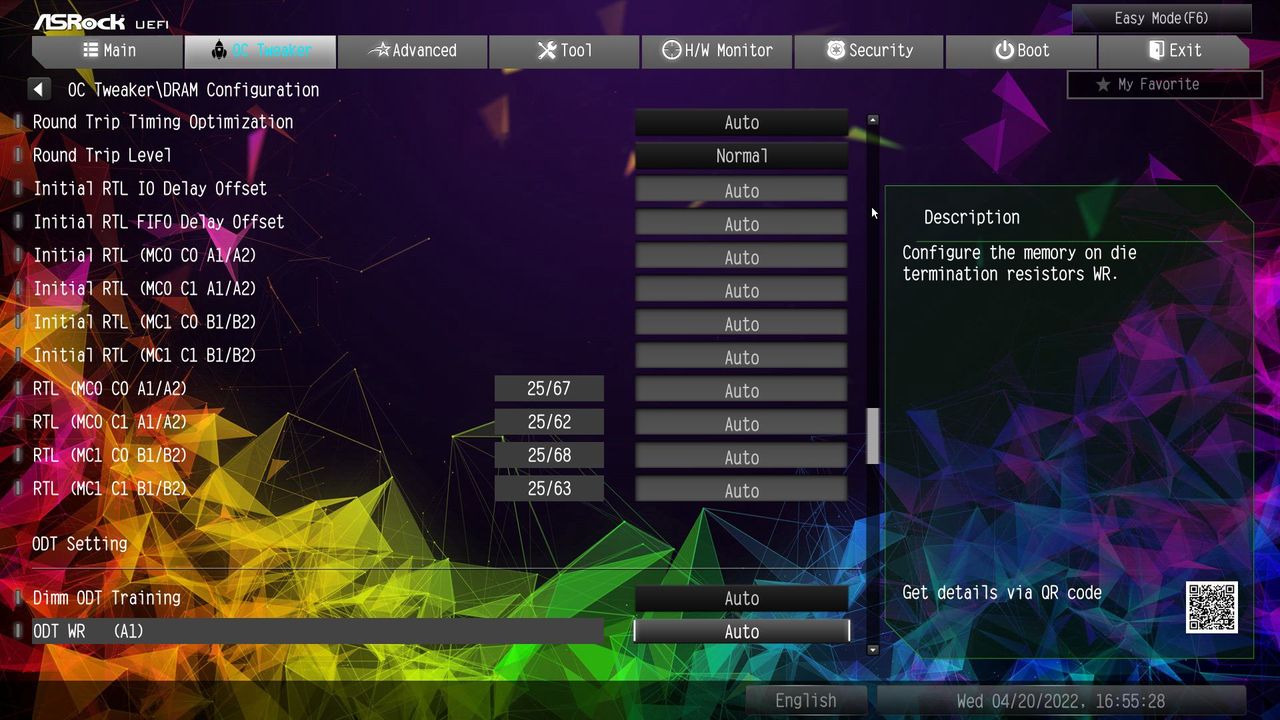The width and height of the screenshot is (1280, 720).
Task: Click the QR code for details
Action: coord(1212,607)
